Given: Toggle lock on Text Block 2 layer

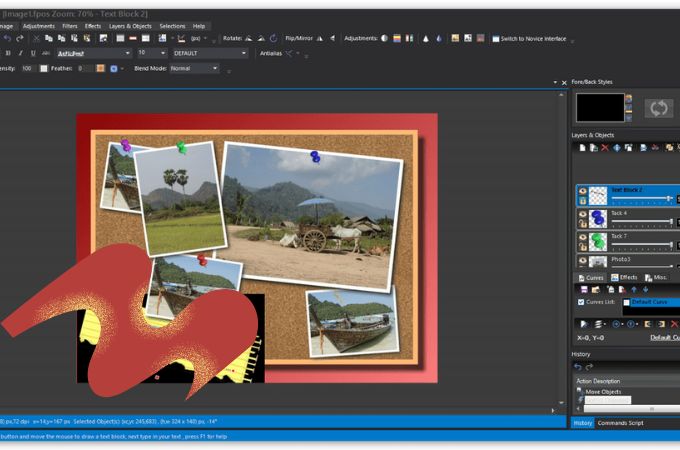Looking at the screenshot, I should pos(583,201).
